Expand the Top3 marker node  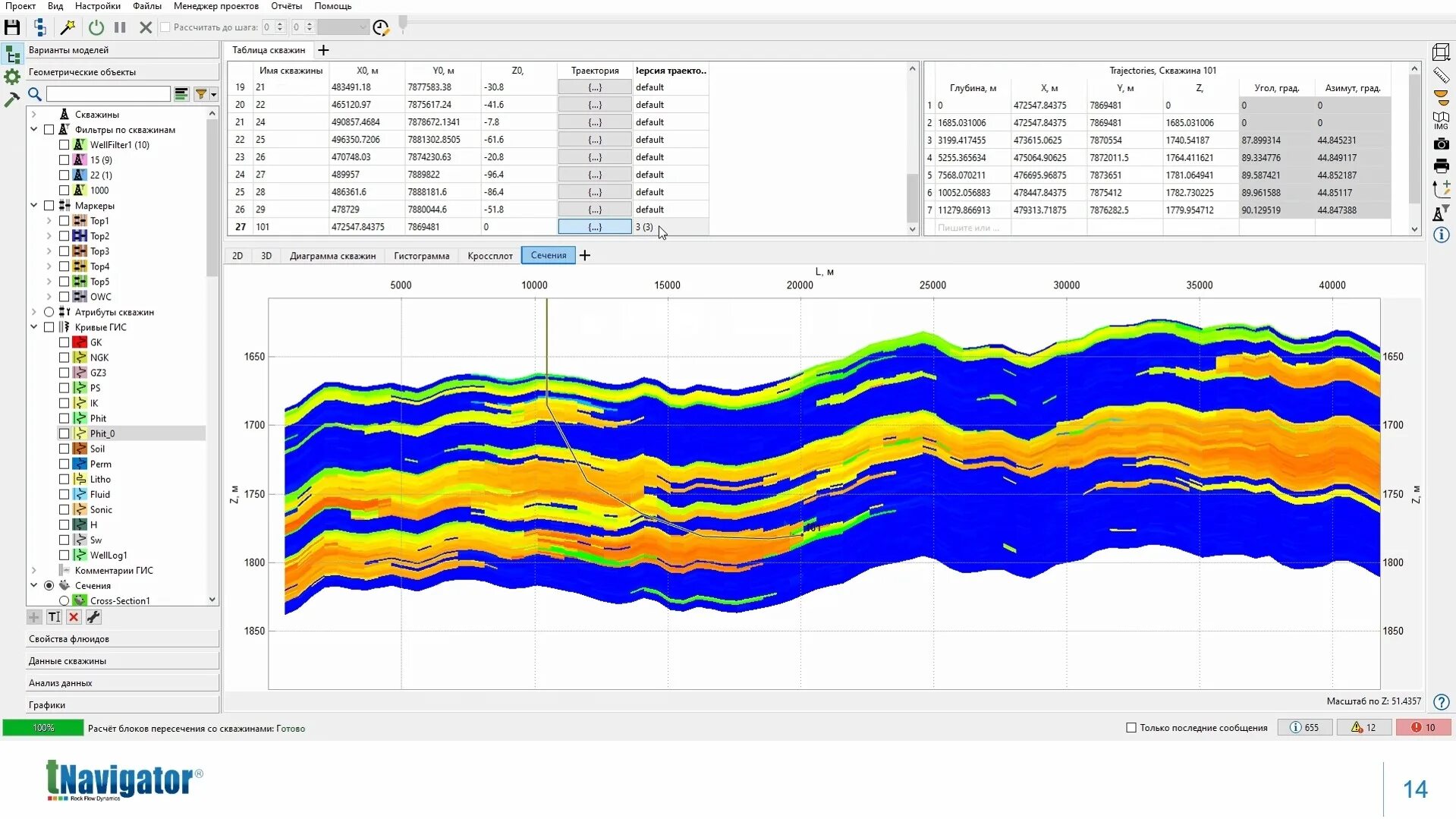click(x=49, y=251)
